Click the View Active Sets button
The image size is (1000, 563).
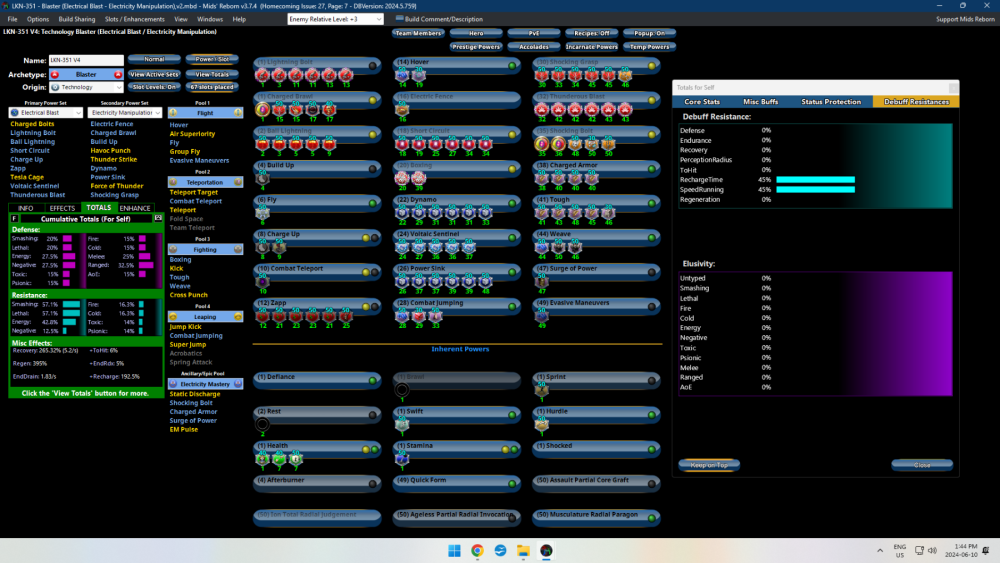(x=154, y=75)
